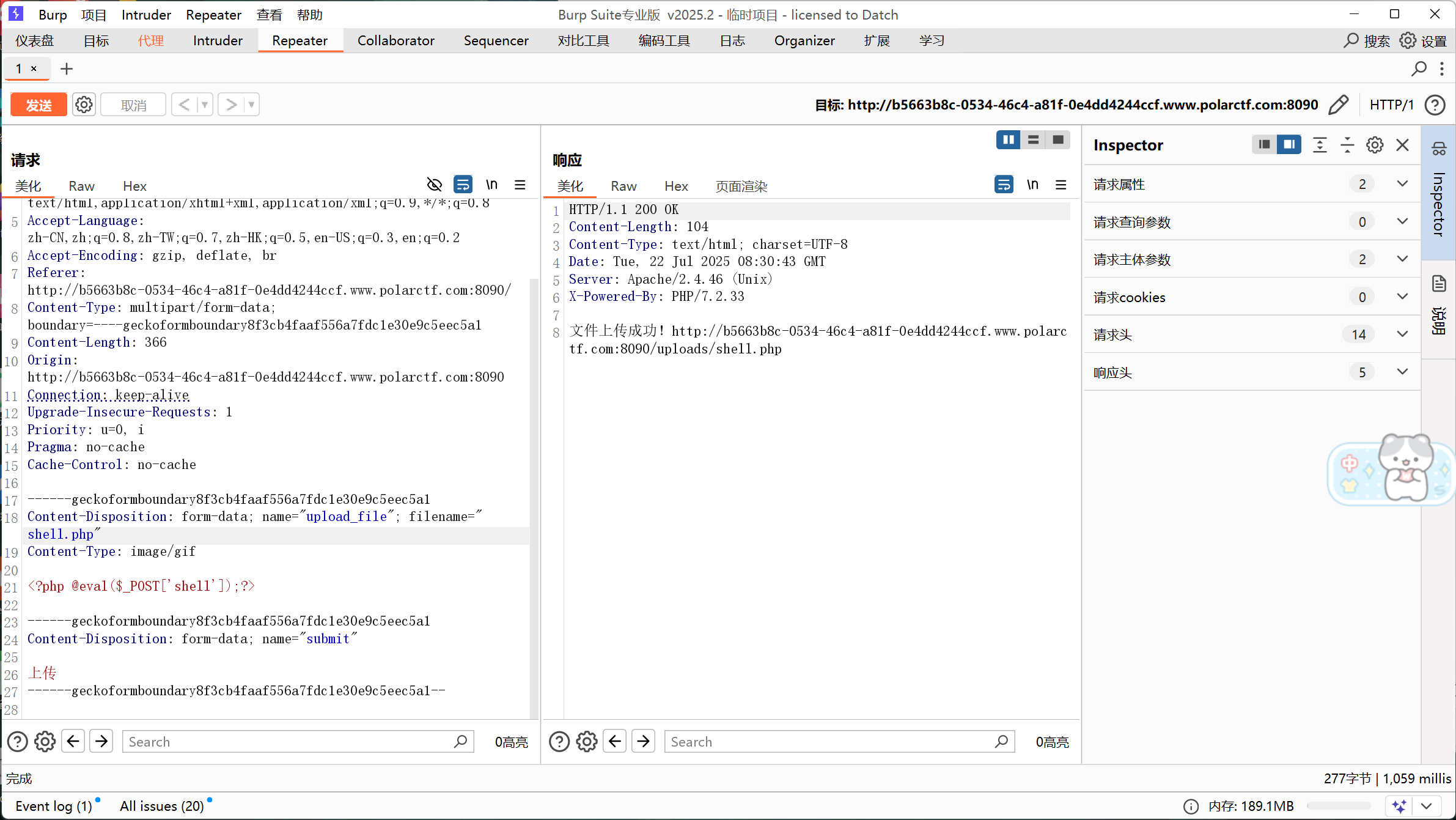Open All issues (20) link
Image resolution: width=1456 pixels, height=820 pixels.
(x=161, y=806)
